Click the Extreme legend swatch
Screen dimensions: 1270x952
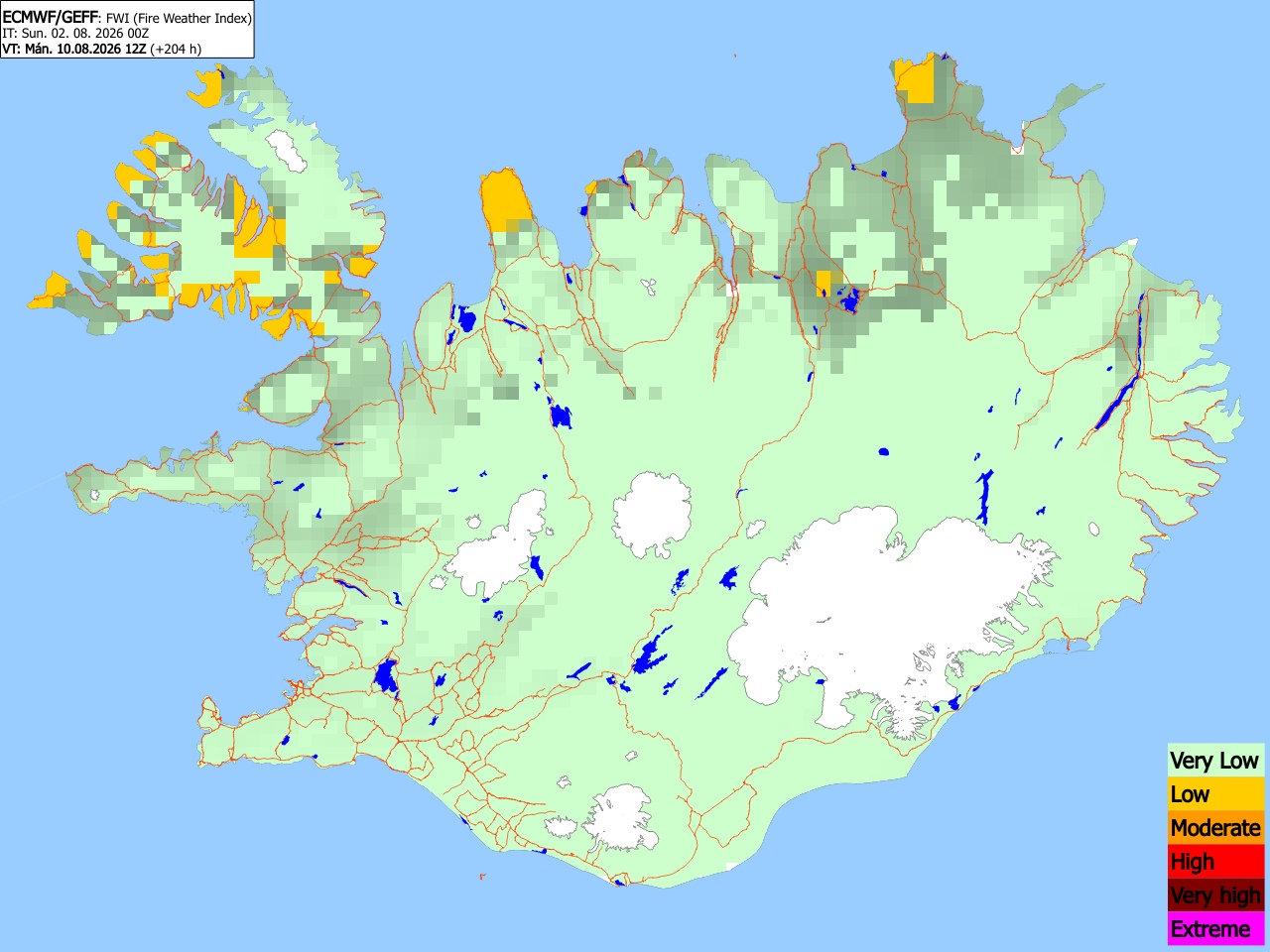click(x=1215, y=929)
